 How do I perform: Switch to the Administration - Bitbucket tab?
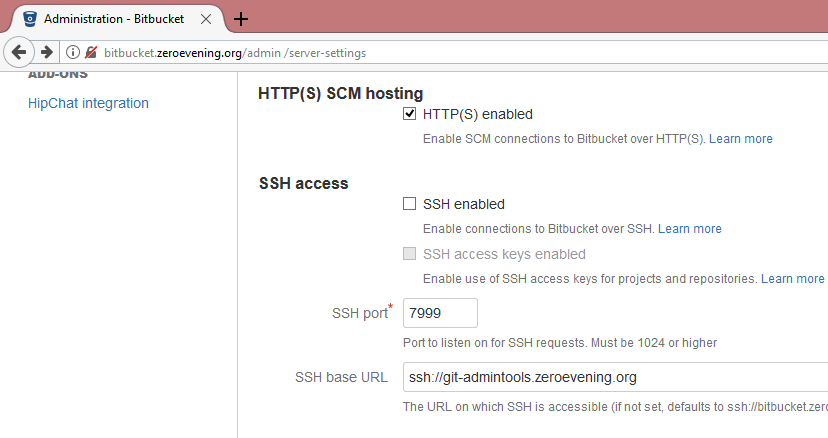pos(114,19)
